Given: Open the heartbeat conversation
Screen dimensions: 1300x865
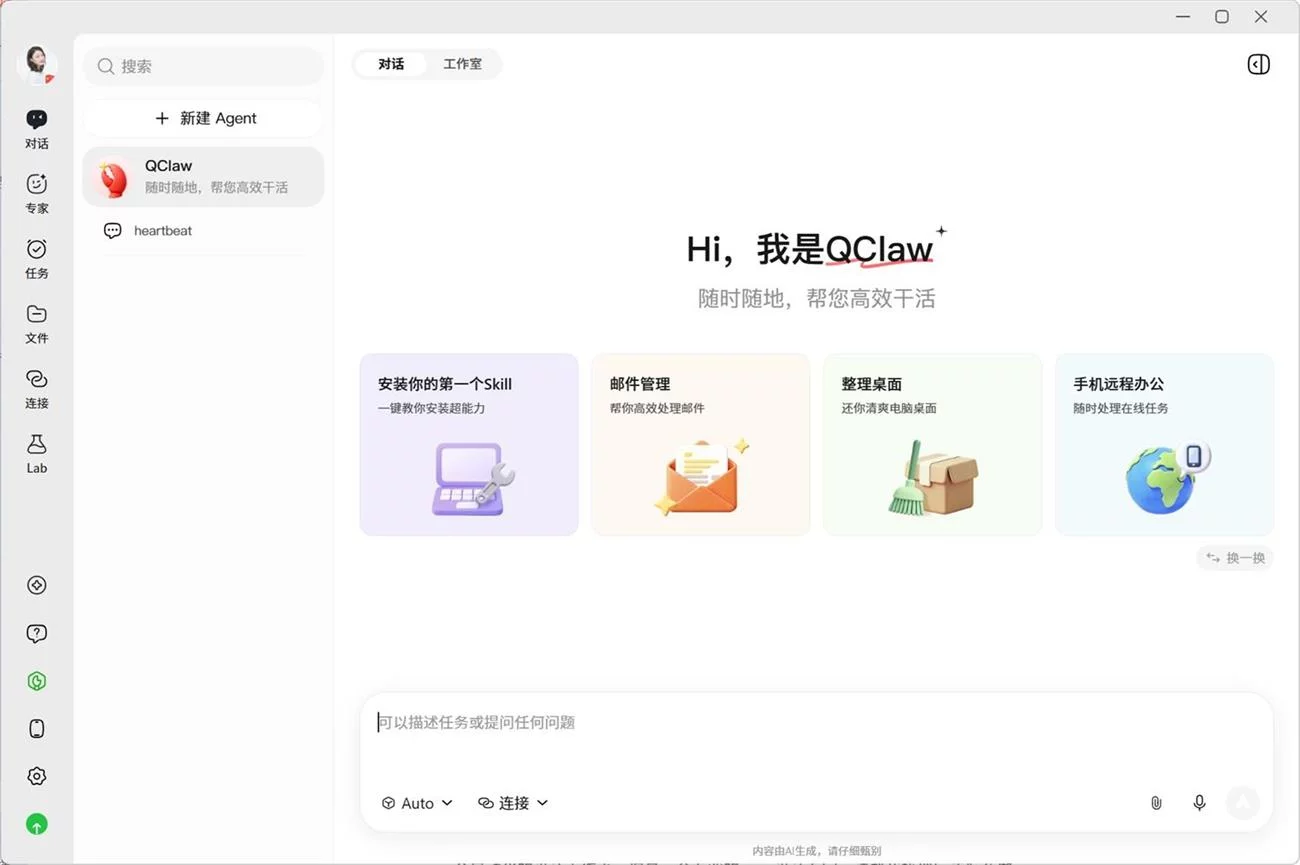Looking at the screenshot, I should (x=204, y=231).
